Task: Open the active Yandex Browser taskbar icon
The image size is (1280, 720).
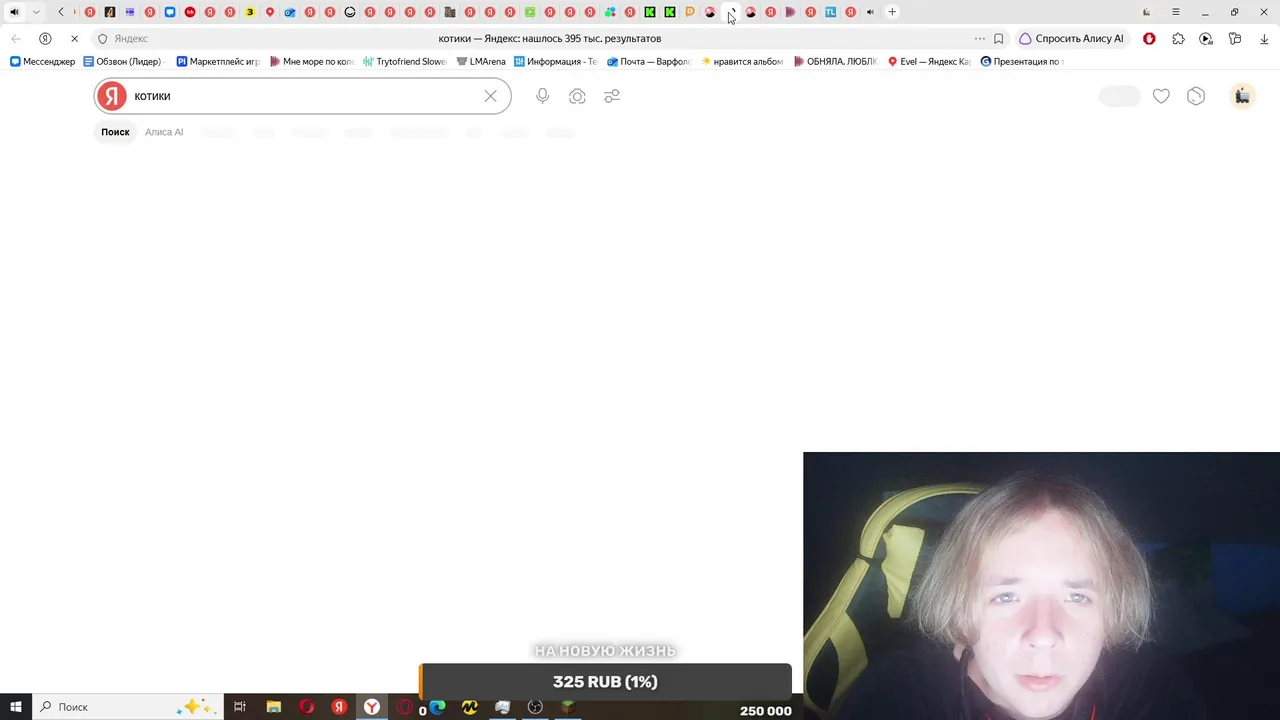Action: coord(371,707)
